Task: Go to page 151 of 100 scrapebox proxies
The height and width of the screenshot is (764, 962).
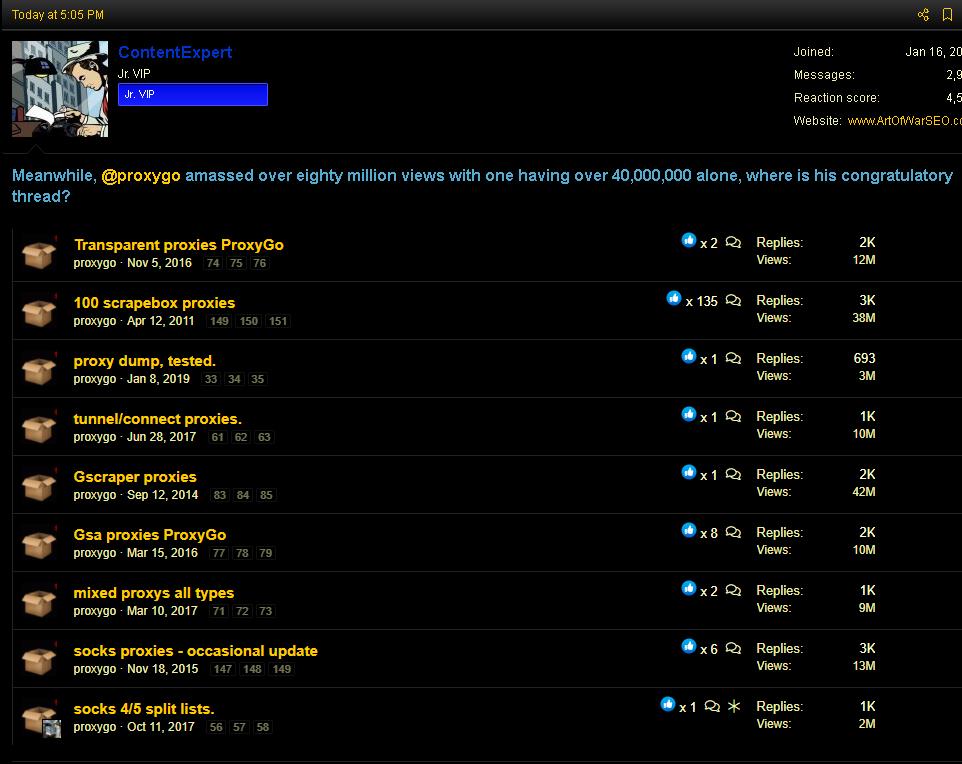Action: pyautogui.click(x=278, y=321)
